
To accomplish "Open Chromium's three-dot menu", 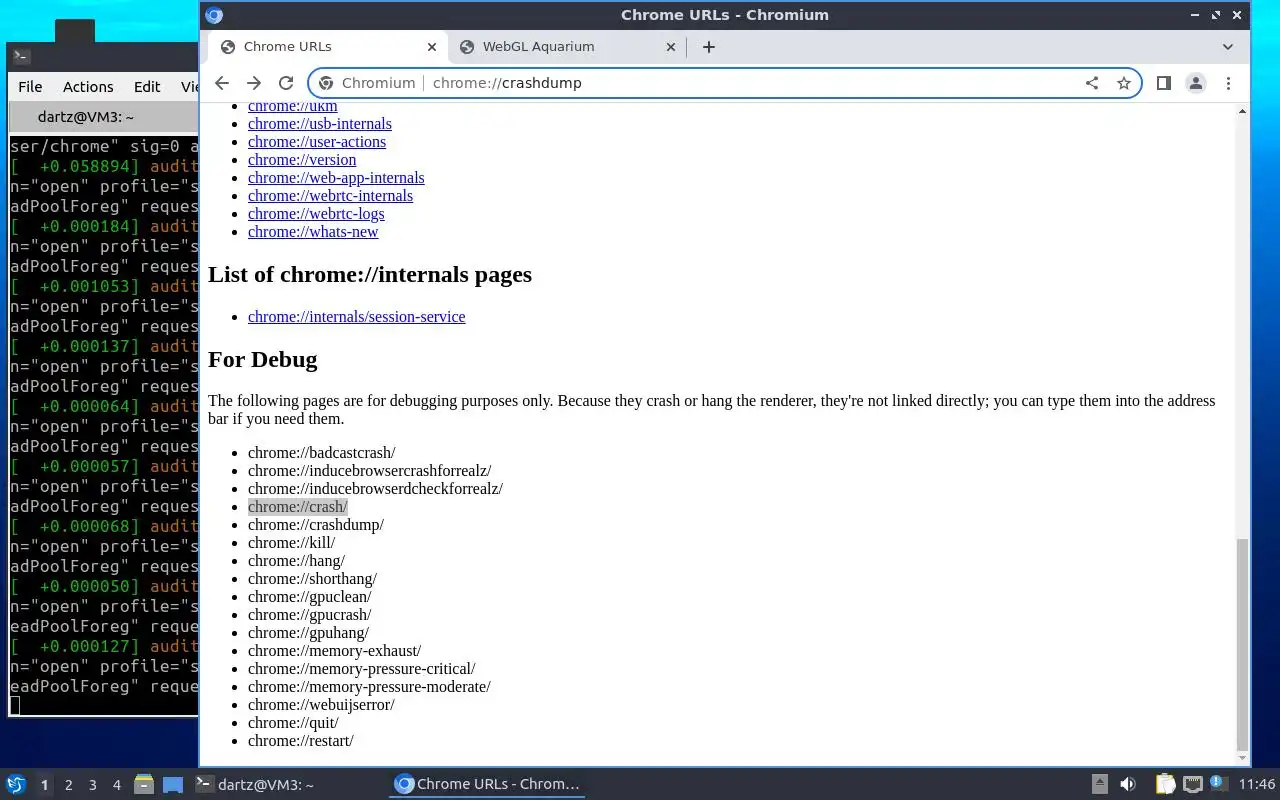I will point(1228,83).
